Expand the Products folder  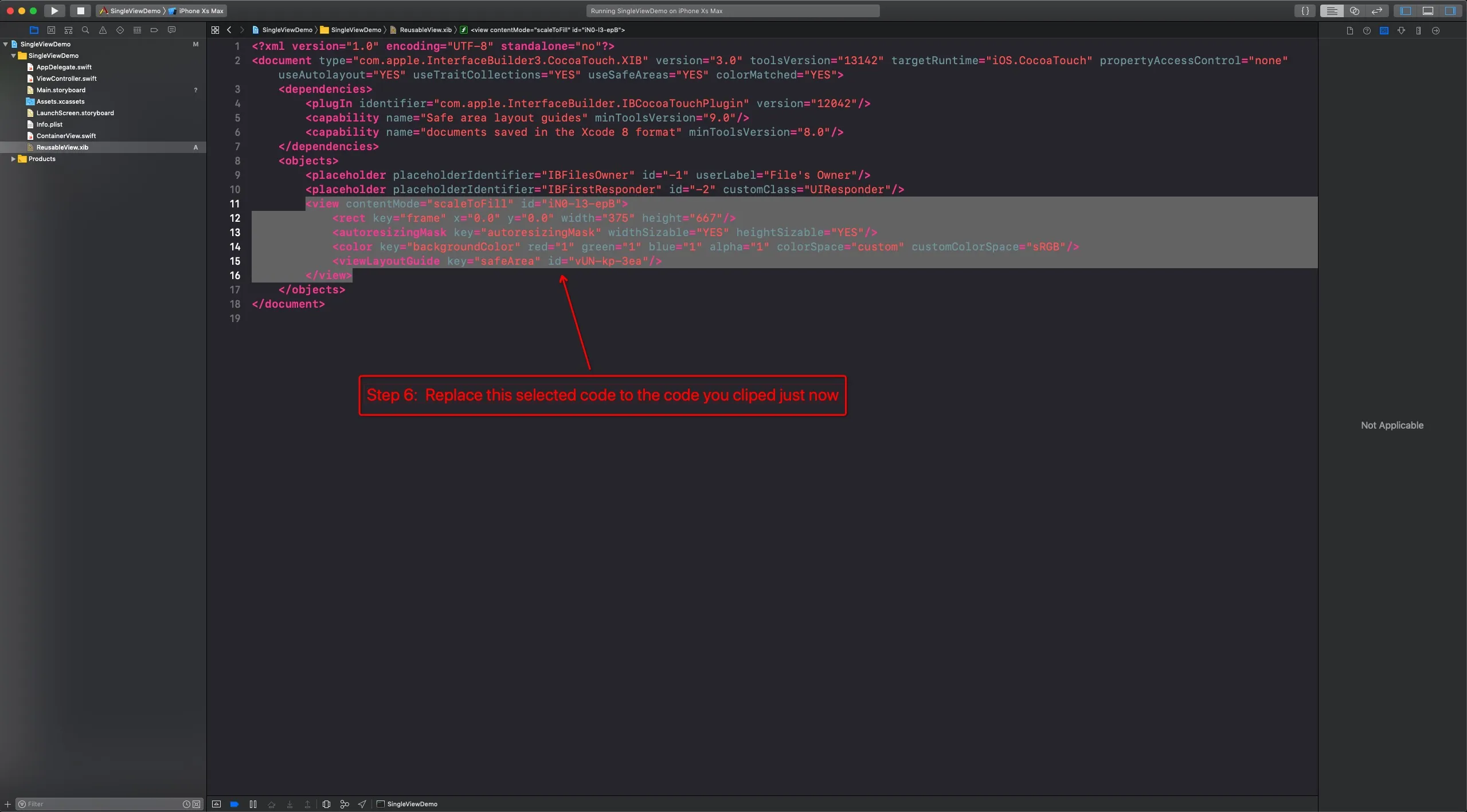[x=13, y=159]
